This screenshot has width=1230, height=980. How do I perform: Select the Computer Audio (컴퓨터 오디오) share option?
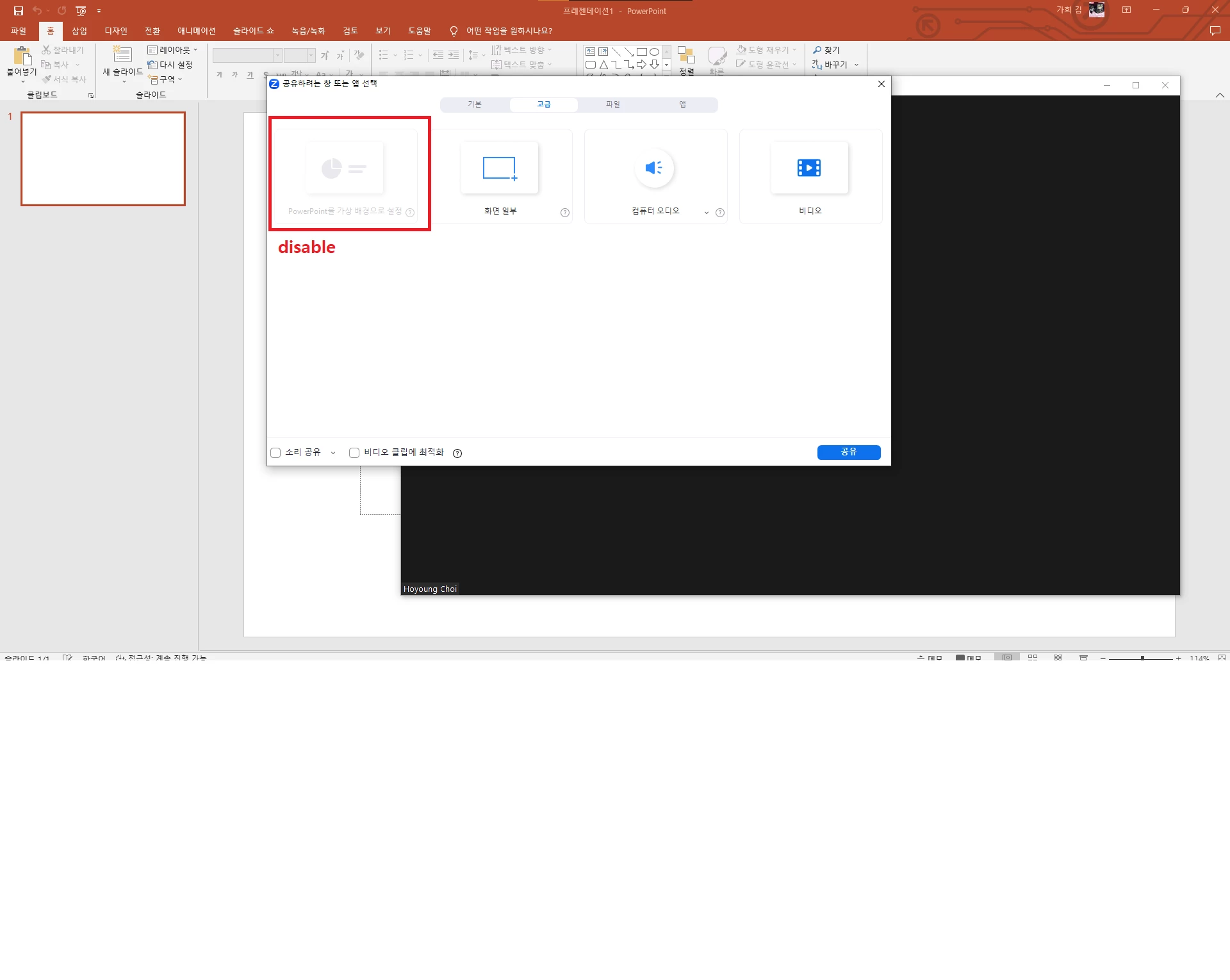tap(654, 168)
